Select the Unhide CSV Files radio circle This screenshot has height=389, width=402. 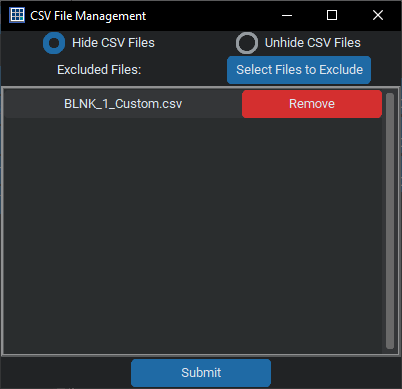(x=247, y=43)
